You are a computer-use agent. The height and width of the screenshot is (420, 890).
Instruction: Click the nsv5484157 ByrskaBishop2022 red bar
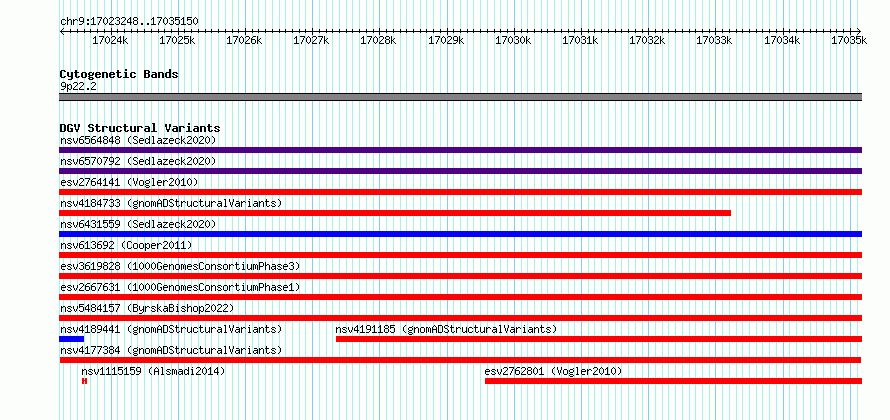[460, 318]
